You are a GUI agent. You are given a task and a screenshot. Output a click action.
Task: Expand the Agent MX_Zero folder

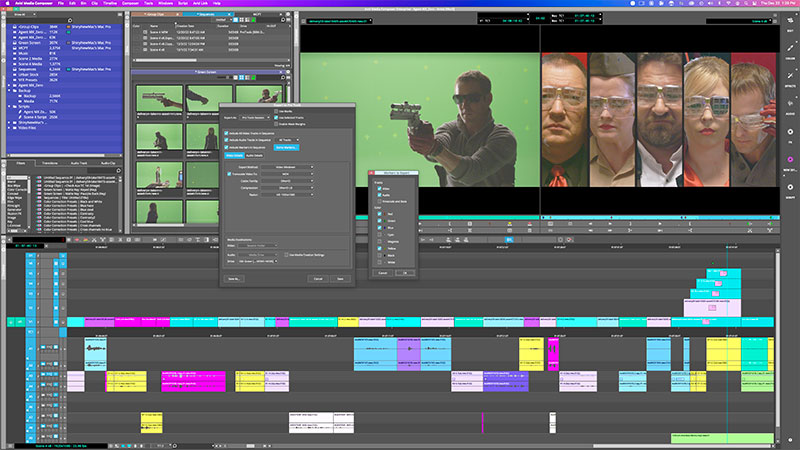10,85
